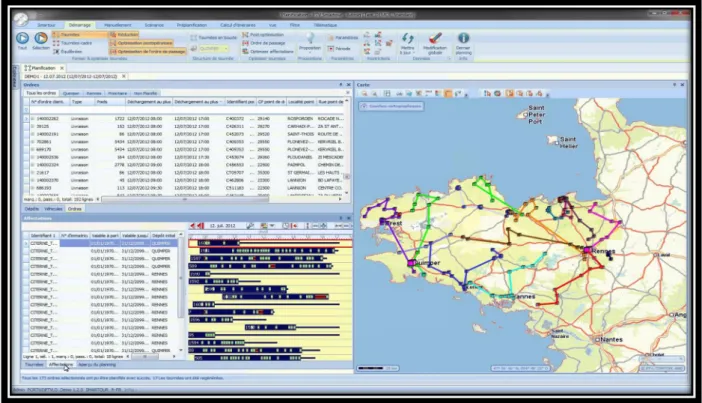Click the Rennes depot marker on map
This screenshot has height=403, width=702.
tap(586, 250)
